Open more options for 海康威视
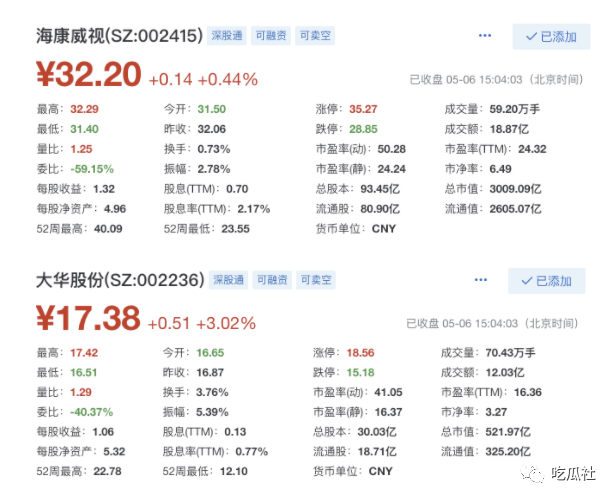This screenshot has width=615, height=500. tap(485, 36)
